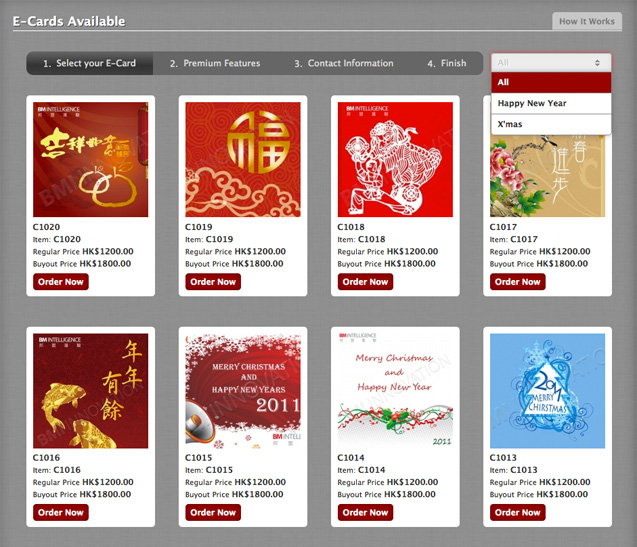This screenshot has width=637, height=547.
Task: Choose Happy New Year filter option
Action: pos(551,103)
